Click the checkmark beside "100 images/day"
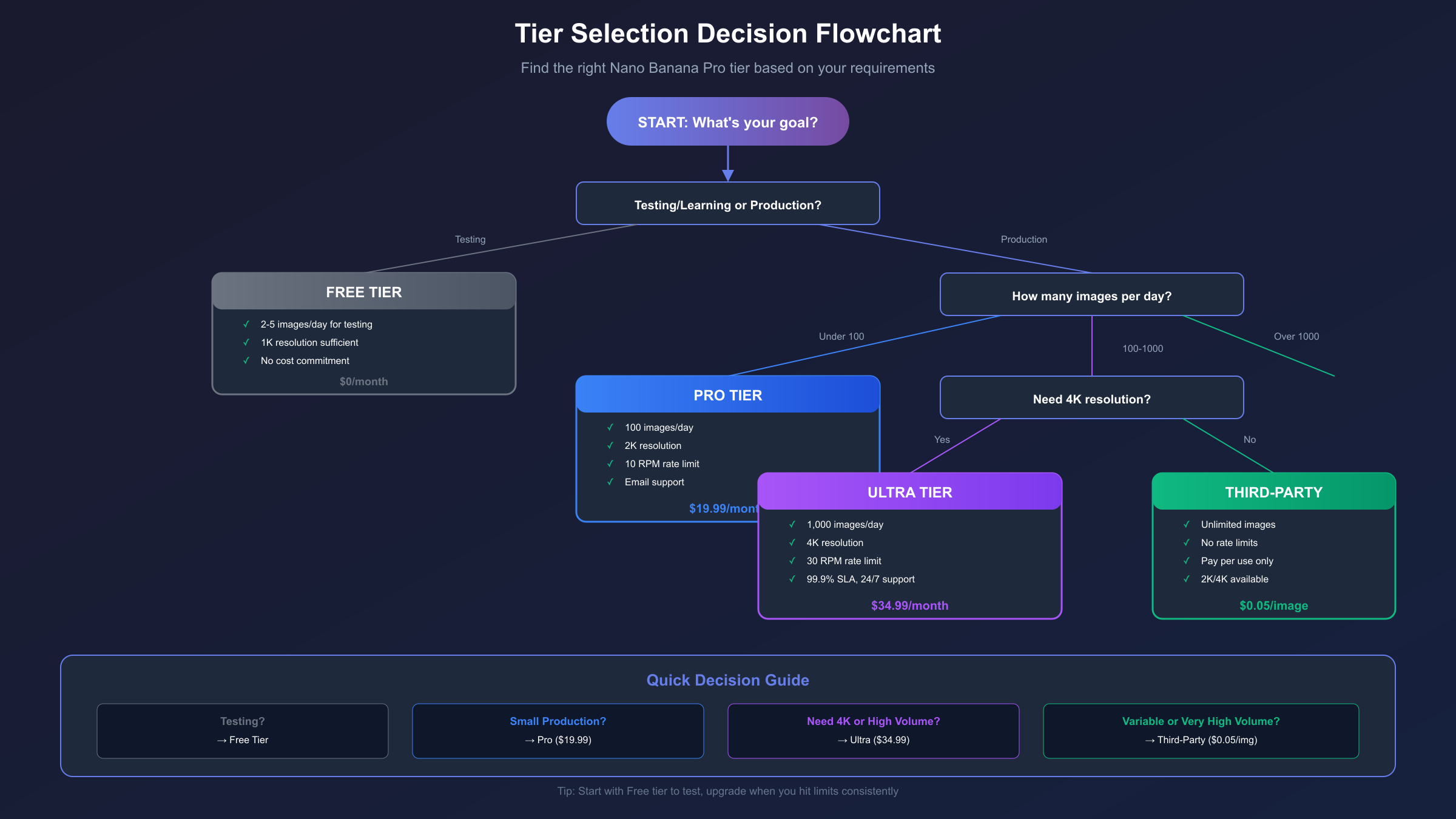Image resolution: width=1456 pixels, height=819 pixels. coord(610,427)
